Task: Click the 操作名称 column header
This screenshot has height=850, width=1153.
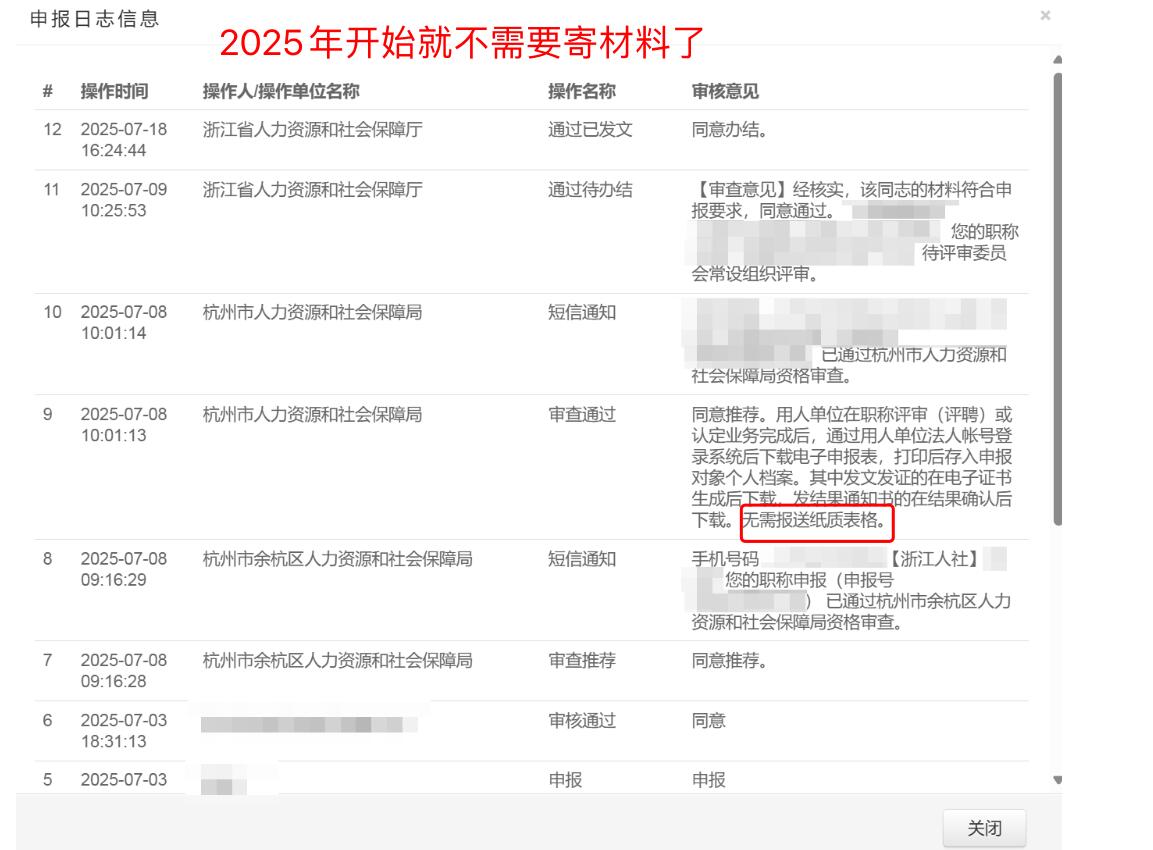Action: [581, 92]
